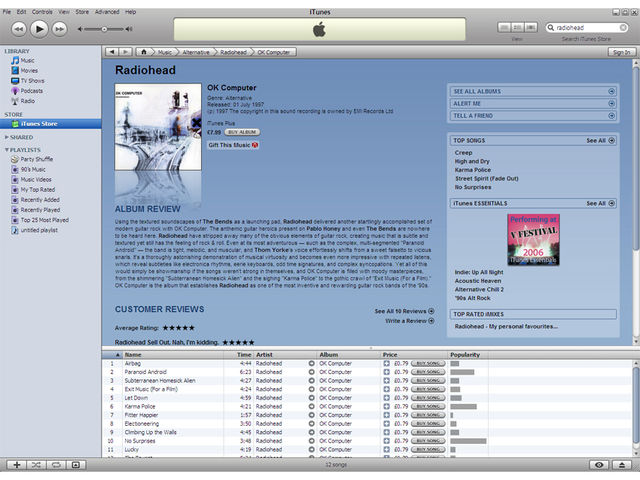
Task: Click See All arrow for iTunes Essentials
Action: [x=611, y=203]
